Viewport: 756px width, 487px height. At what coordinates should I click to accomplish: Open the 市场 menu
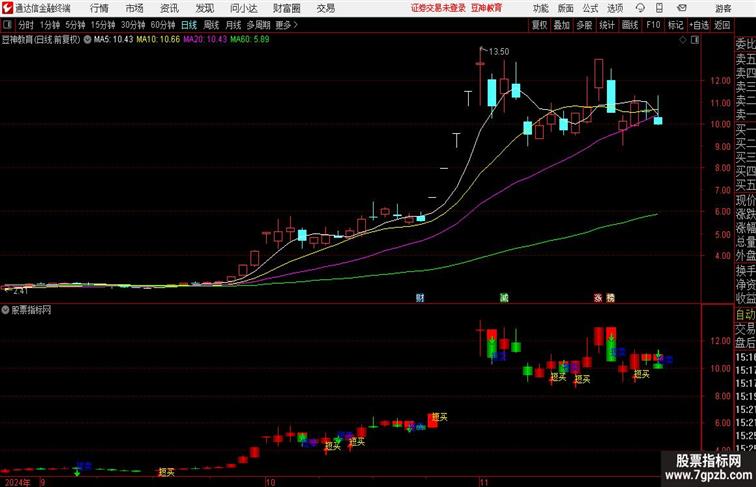coord(135,8)
